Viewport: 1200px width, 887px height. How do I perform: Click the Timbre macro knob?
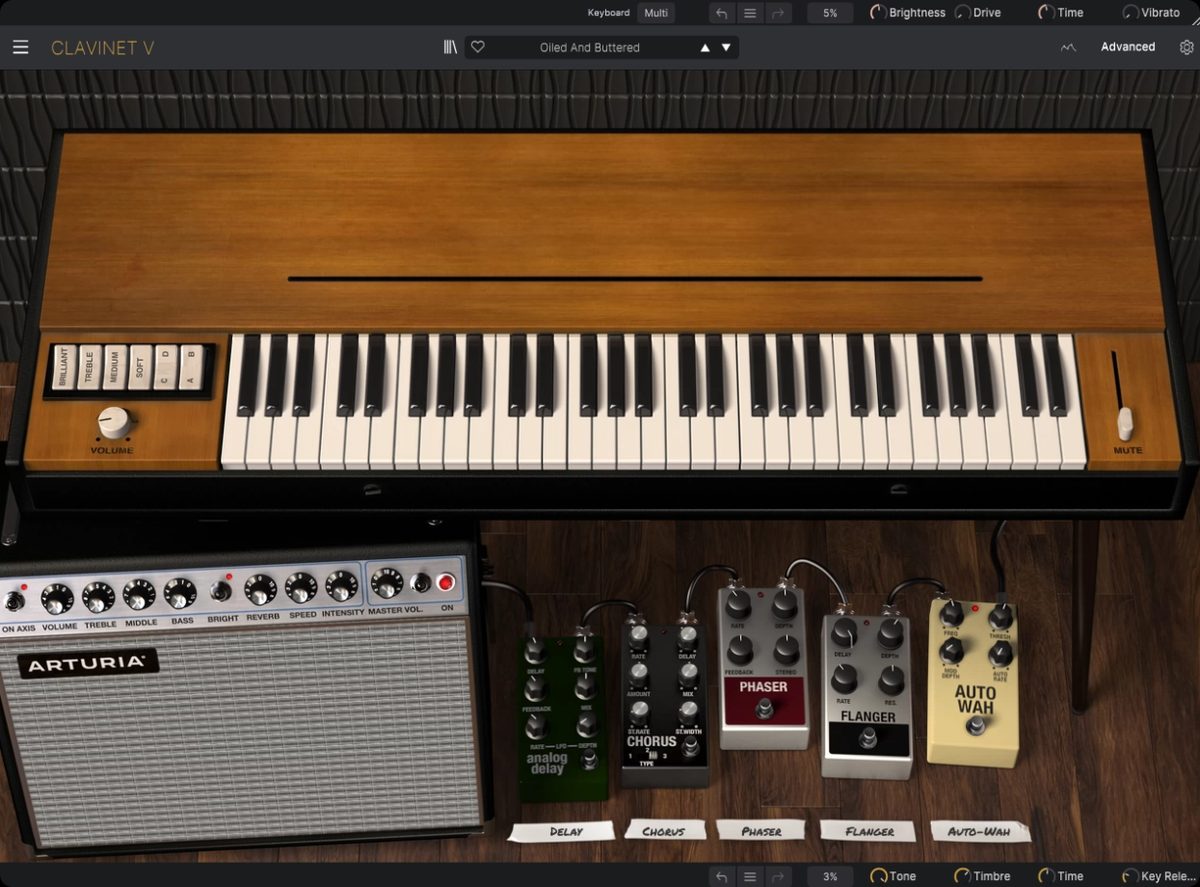[x=962, y=876]
